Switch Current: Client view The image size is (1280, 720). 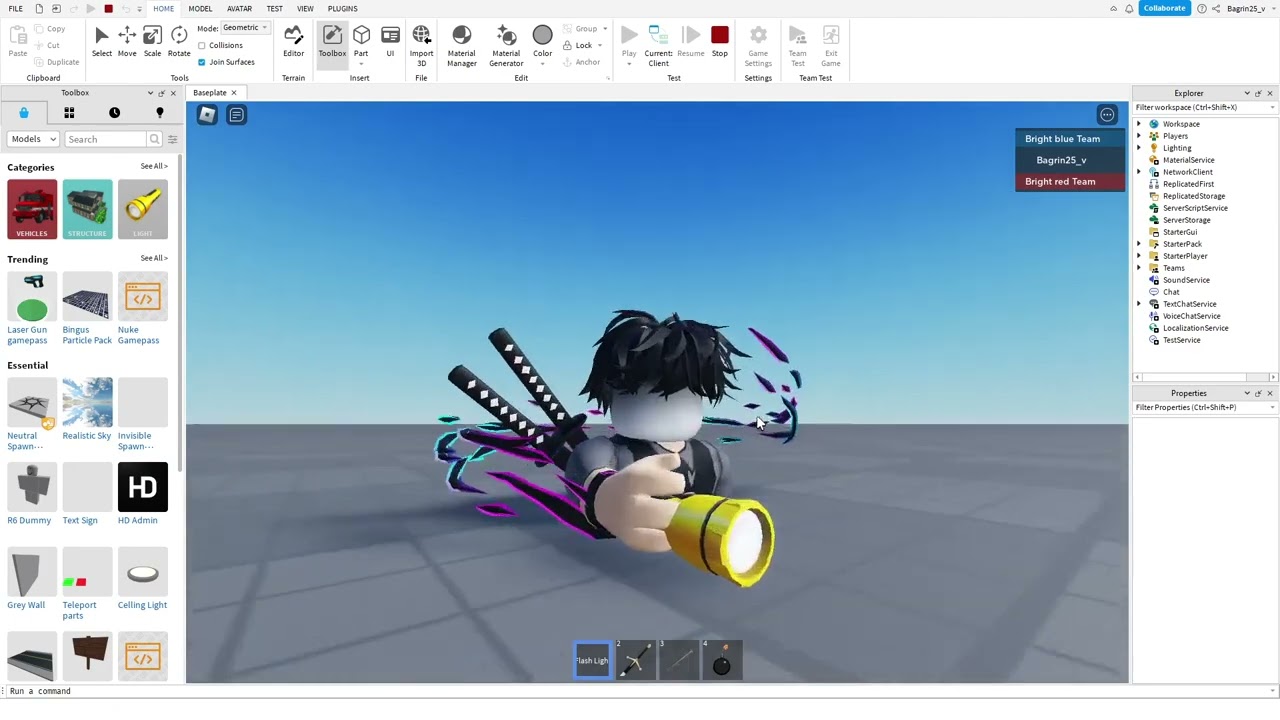(658, 45)
